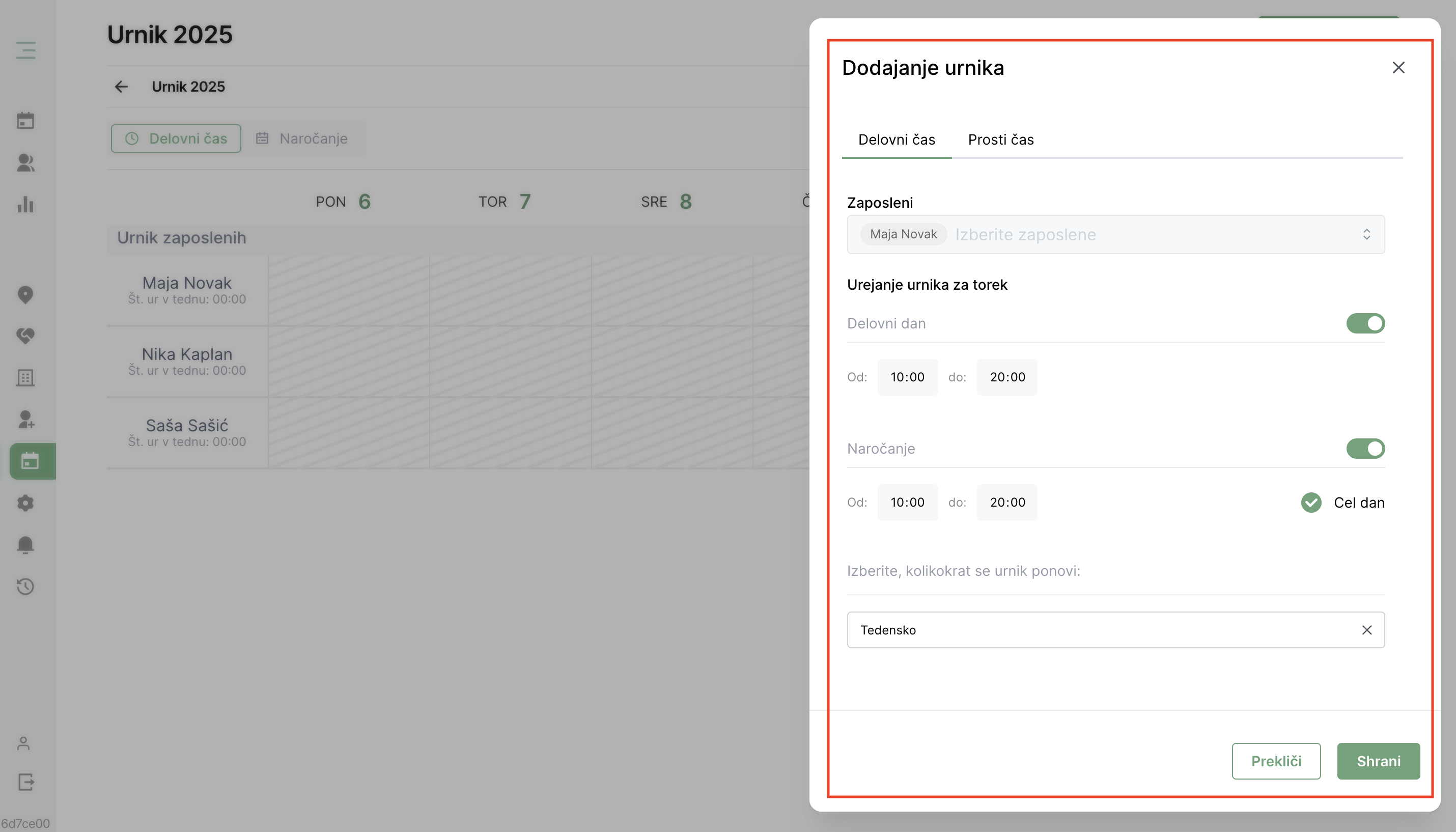This screenshot has width=1456, height=832.
Task: Toggle the Naročanje switch
Action: pyautogui.click(x=1365, y=449)
